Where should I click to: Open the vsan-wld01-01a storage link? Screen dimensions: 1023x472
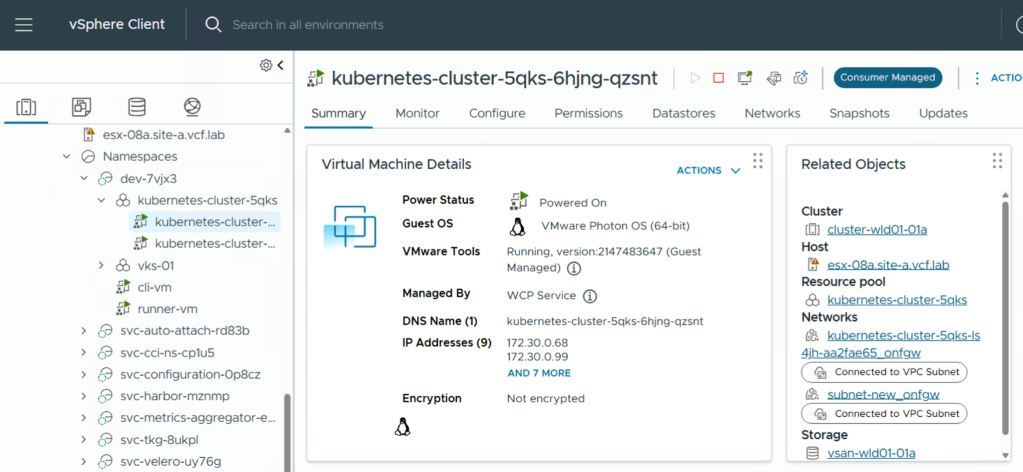[871, 453]
